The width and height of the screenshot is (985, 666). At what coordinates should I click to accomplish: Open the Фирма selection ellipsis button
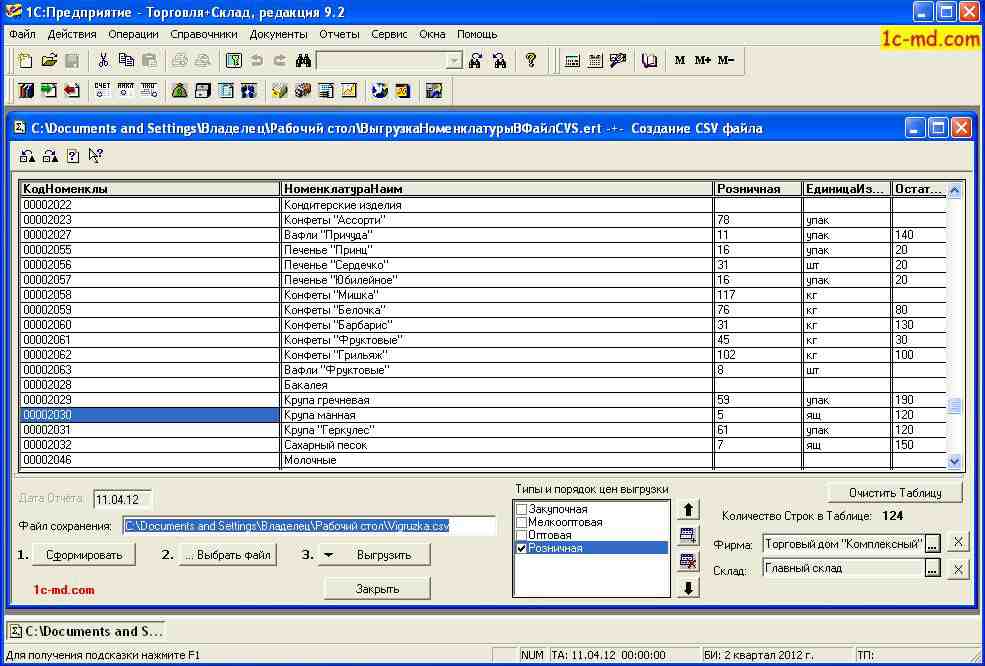tap(932, 543)
